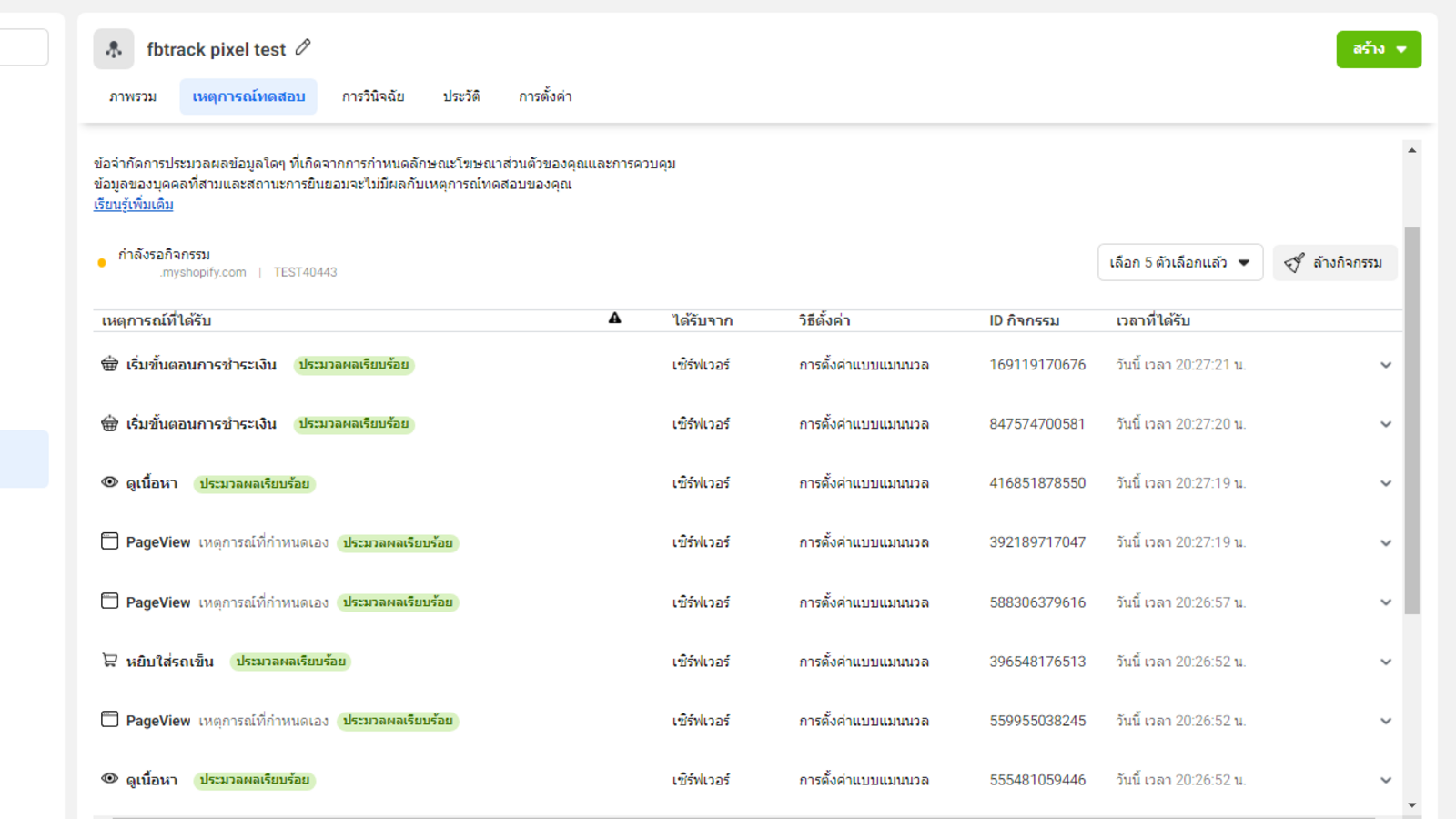Click the เวลาที่ได้รับ column header
The width and height of the screenshot is (1456, 819).
click(x=1153, y=320)
